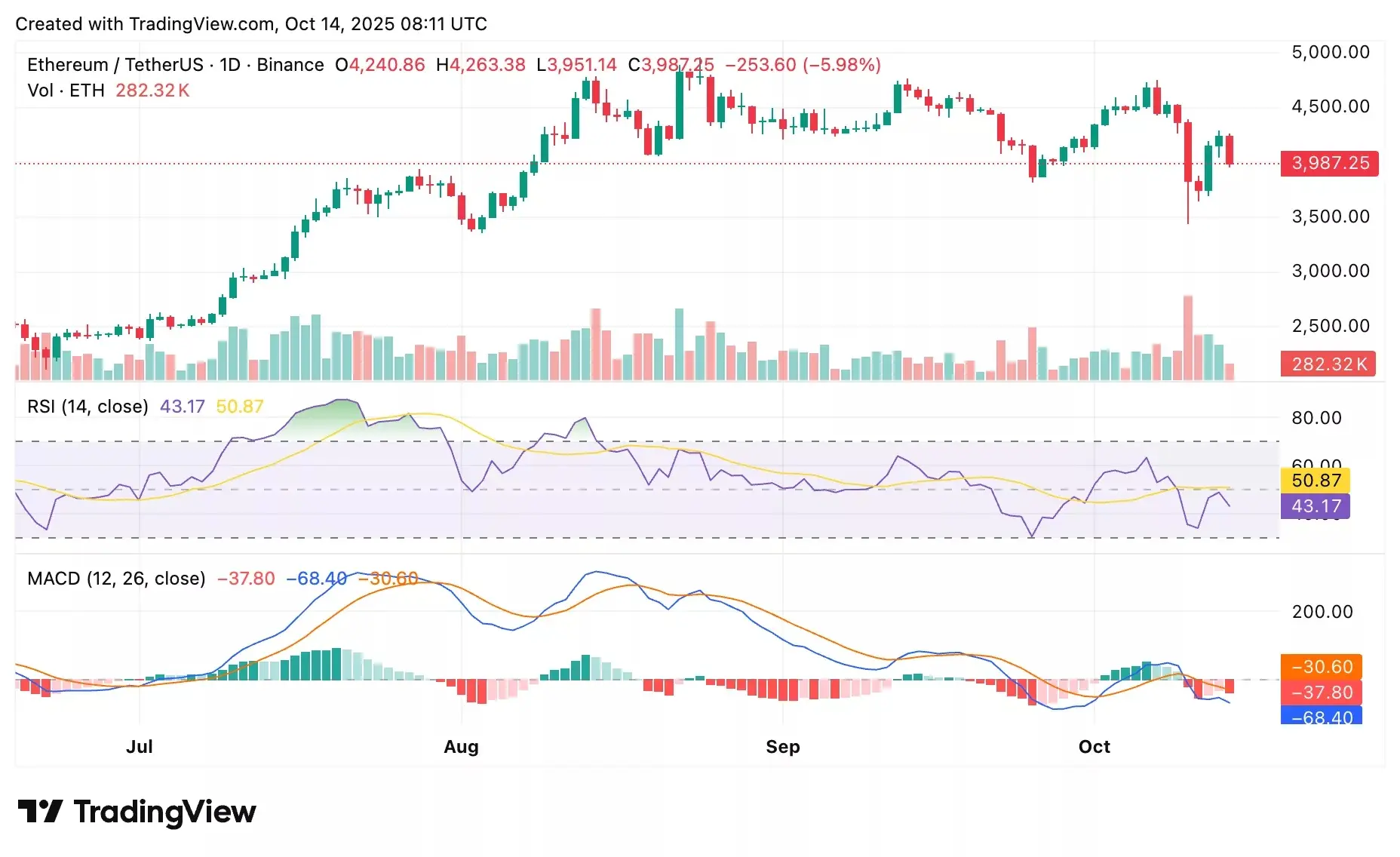This screenshot has width=1400, height=857.
Task: Click the TradingView wordmark text
Action: point(164,812)
